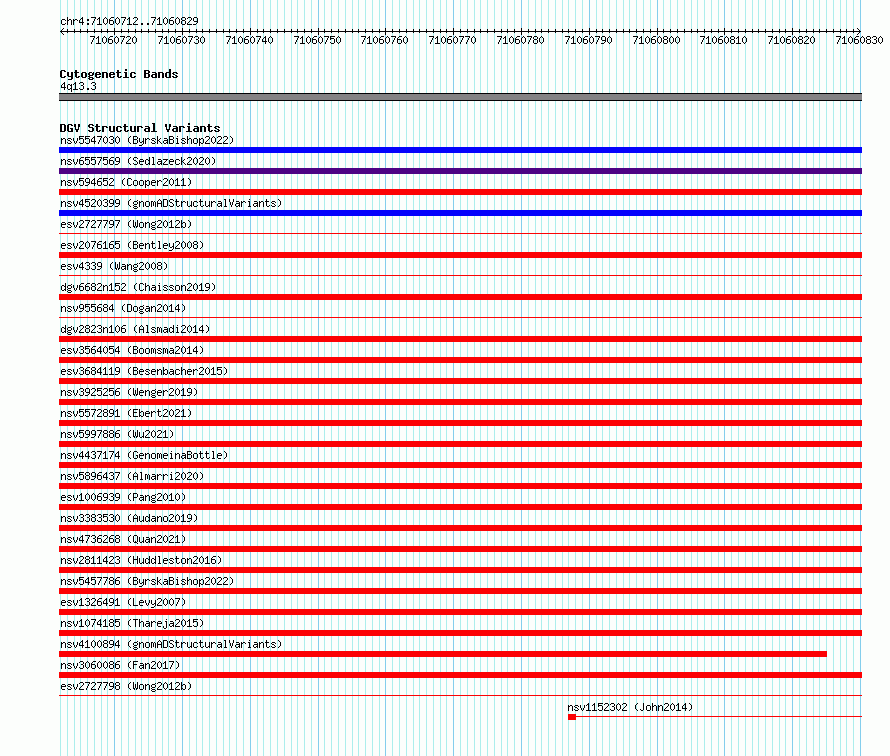Open first nsv4520399 (gnomADStructuralVariants) entry
The image size is (890, 756).
pyautogui.click(x=171, y=203)
